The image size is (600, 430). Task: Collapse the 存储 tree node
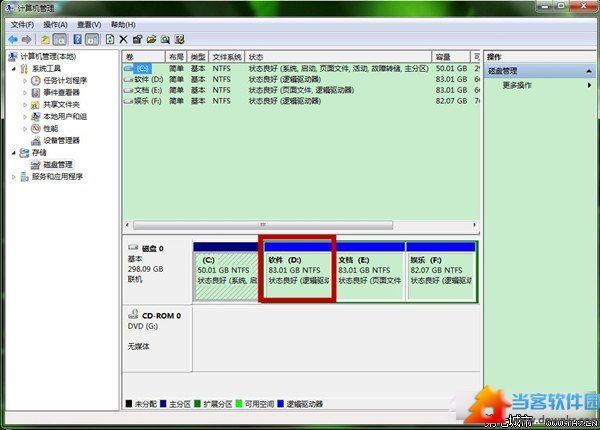click(x=14, y=153)
